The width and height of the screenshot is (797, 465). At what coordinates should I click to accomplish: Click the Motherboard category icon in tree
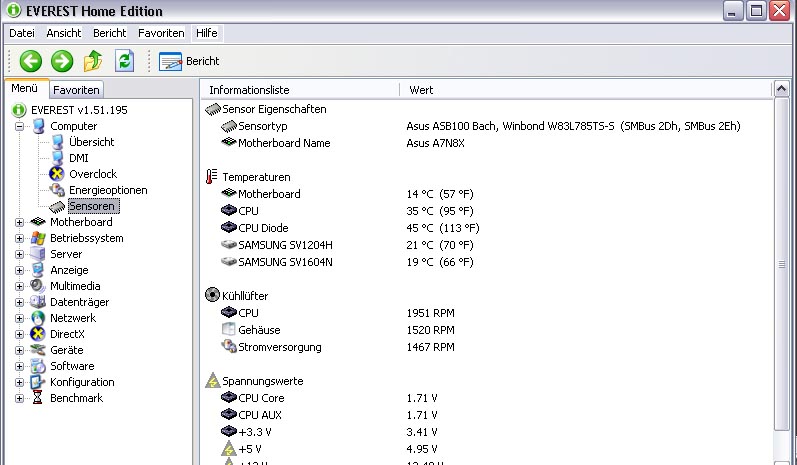[38, 222]
